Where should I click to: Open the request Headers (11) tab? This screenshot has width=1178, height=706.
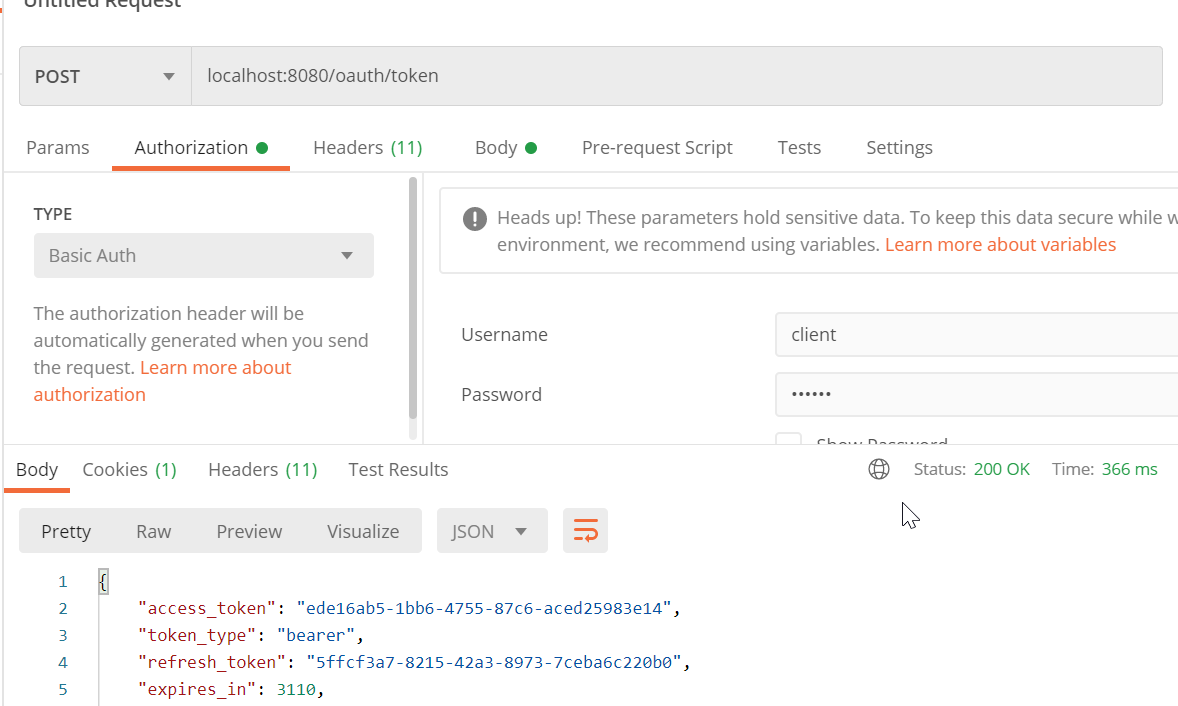pyautogui.click(x=367, y=147)
